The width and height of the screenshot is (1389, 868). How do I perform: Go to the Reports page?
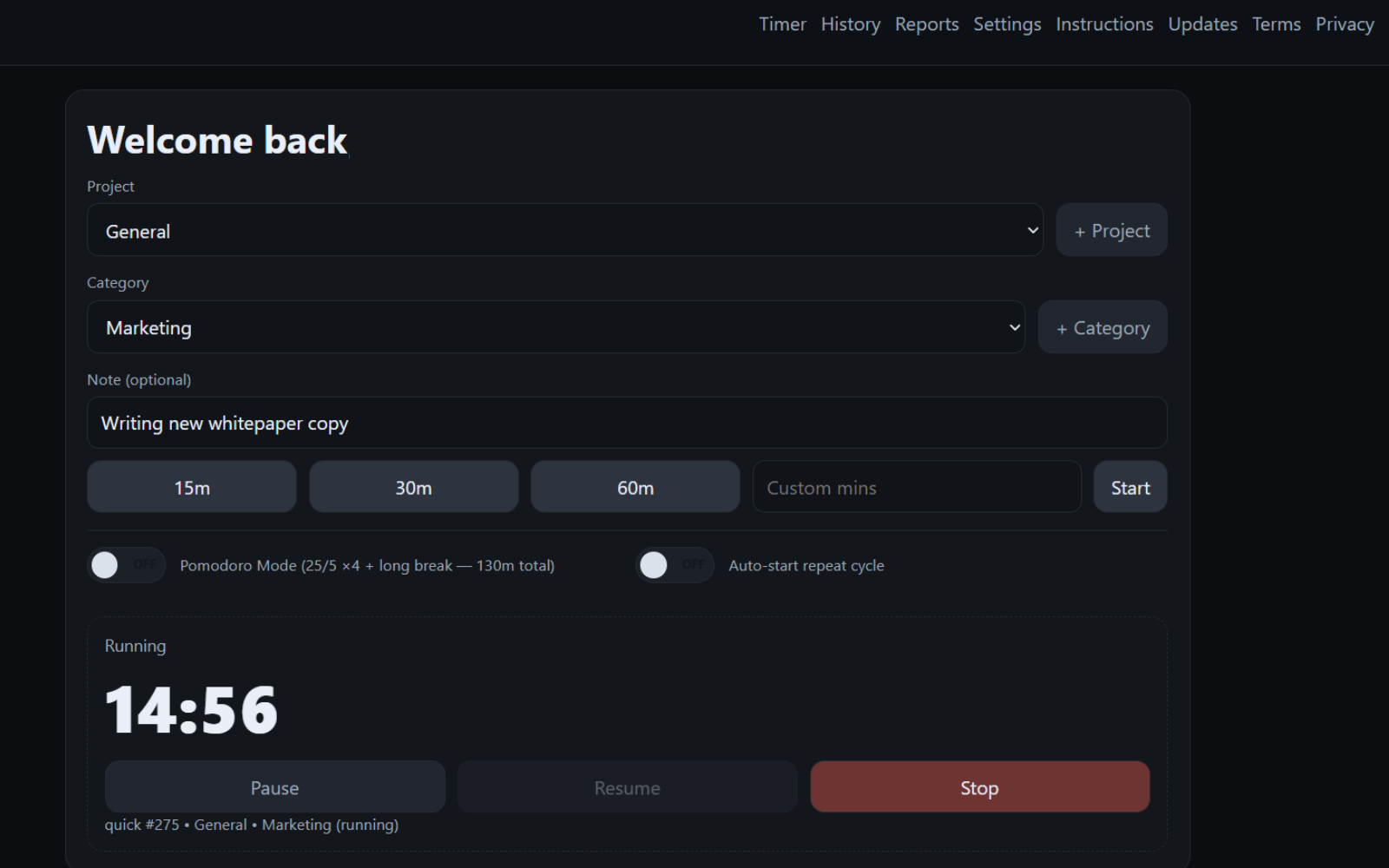pos(926,24)
